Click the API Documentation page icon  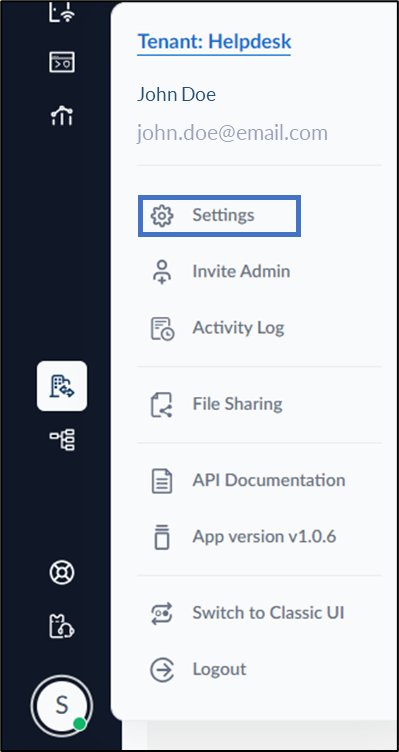coord(162,481)
